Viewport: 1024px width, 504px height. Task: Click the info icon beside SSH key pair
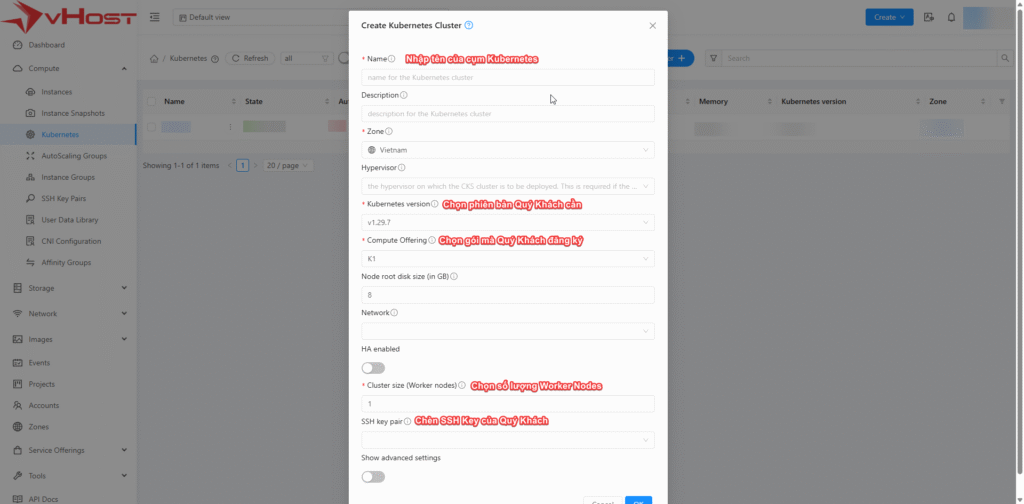click(x=408, y=421)
